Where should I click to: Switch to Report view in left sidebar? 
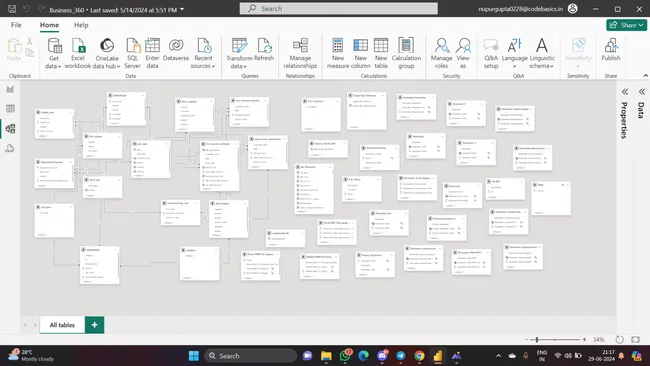[x=10, y=90]
